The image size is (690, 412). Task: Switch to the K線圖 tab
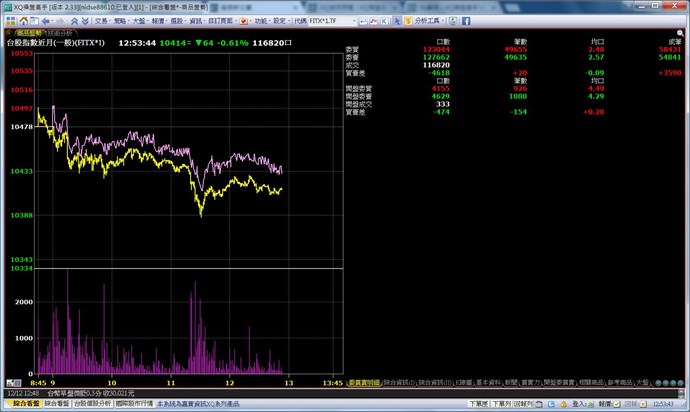464,383
